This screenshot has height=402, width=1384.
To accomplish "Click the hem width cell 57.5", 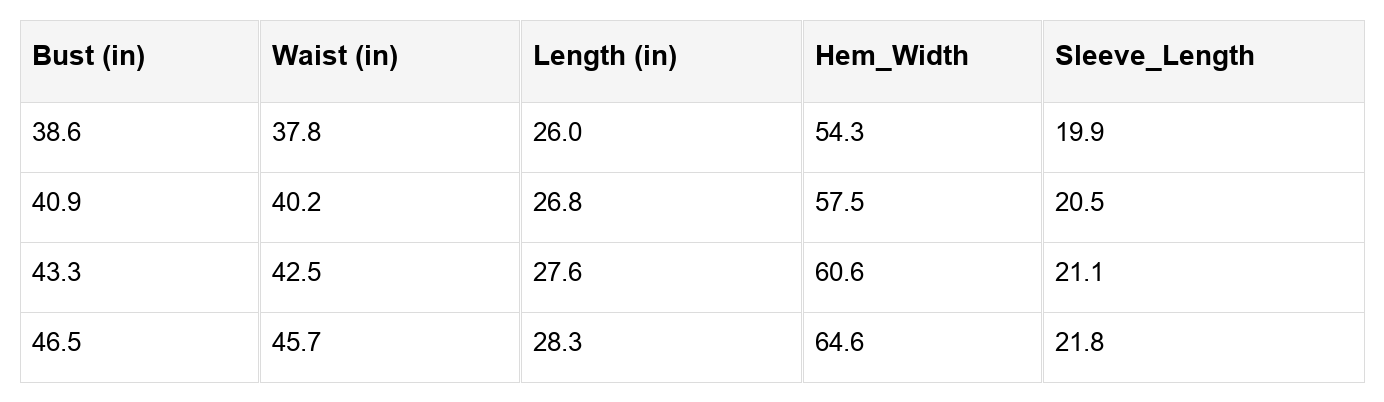I will click(x=840, y=203).
